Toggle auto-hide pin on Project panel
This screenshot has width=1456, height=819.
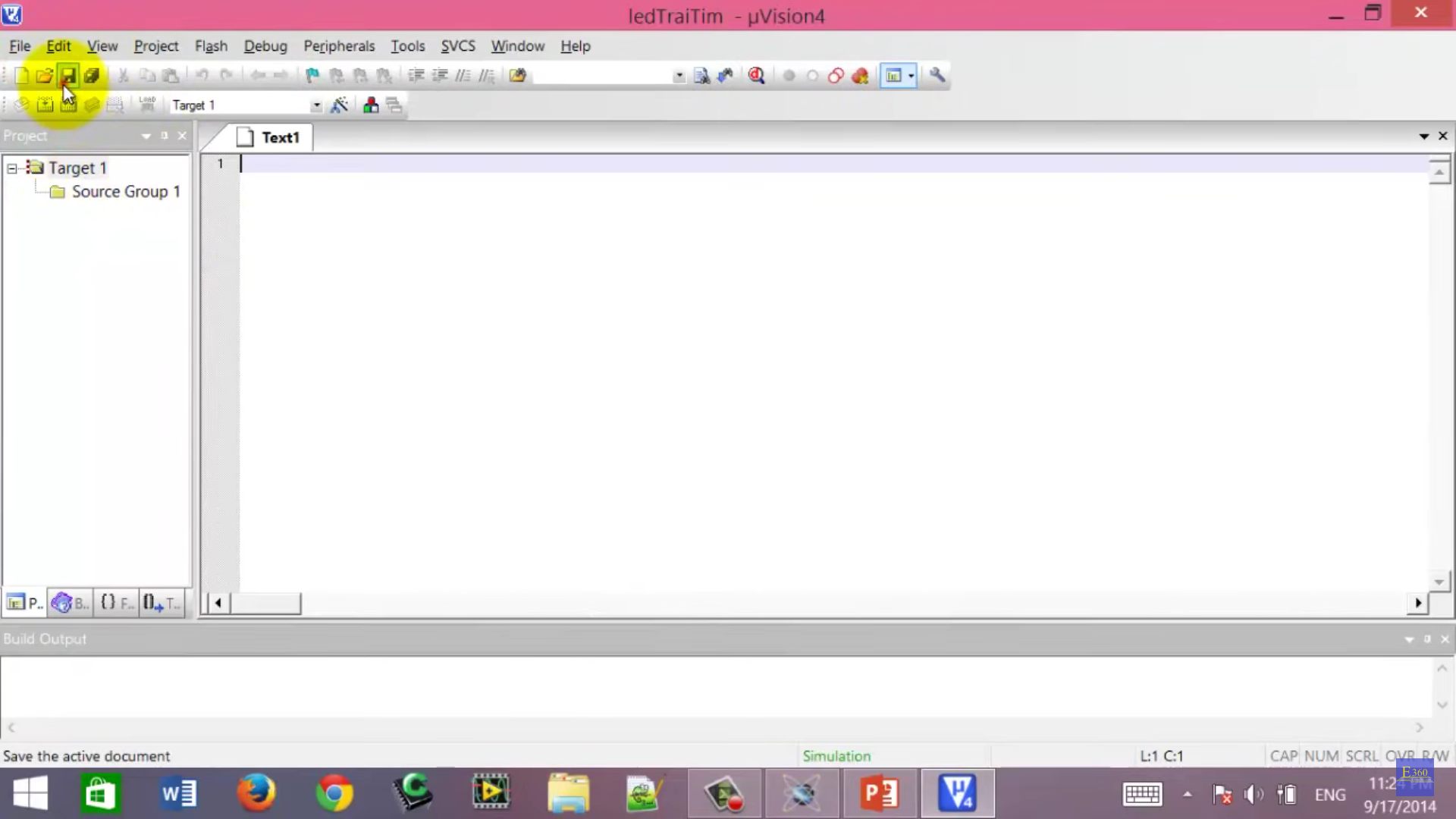[164, 136]
